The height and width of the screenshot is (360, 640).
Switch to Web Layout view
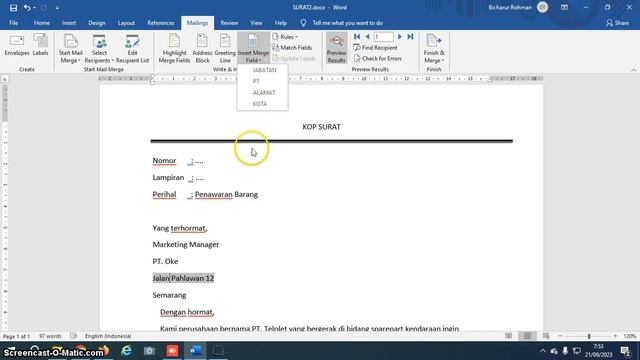click(546, 336)
